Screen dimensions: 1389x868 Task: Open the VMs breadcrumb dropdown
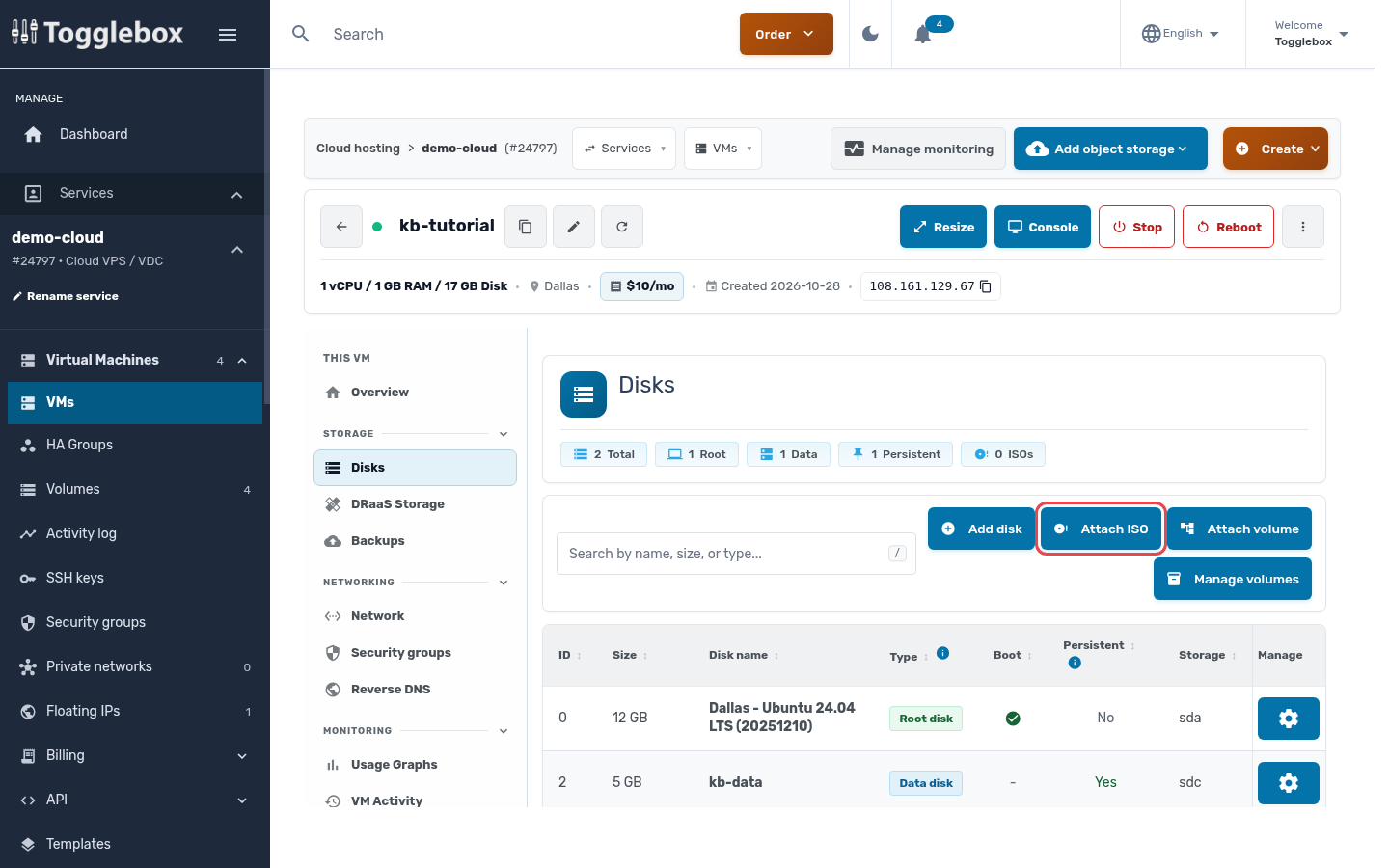722,149
